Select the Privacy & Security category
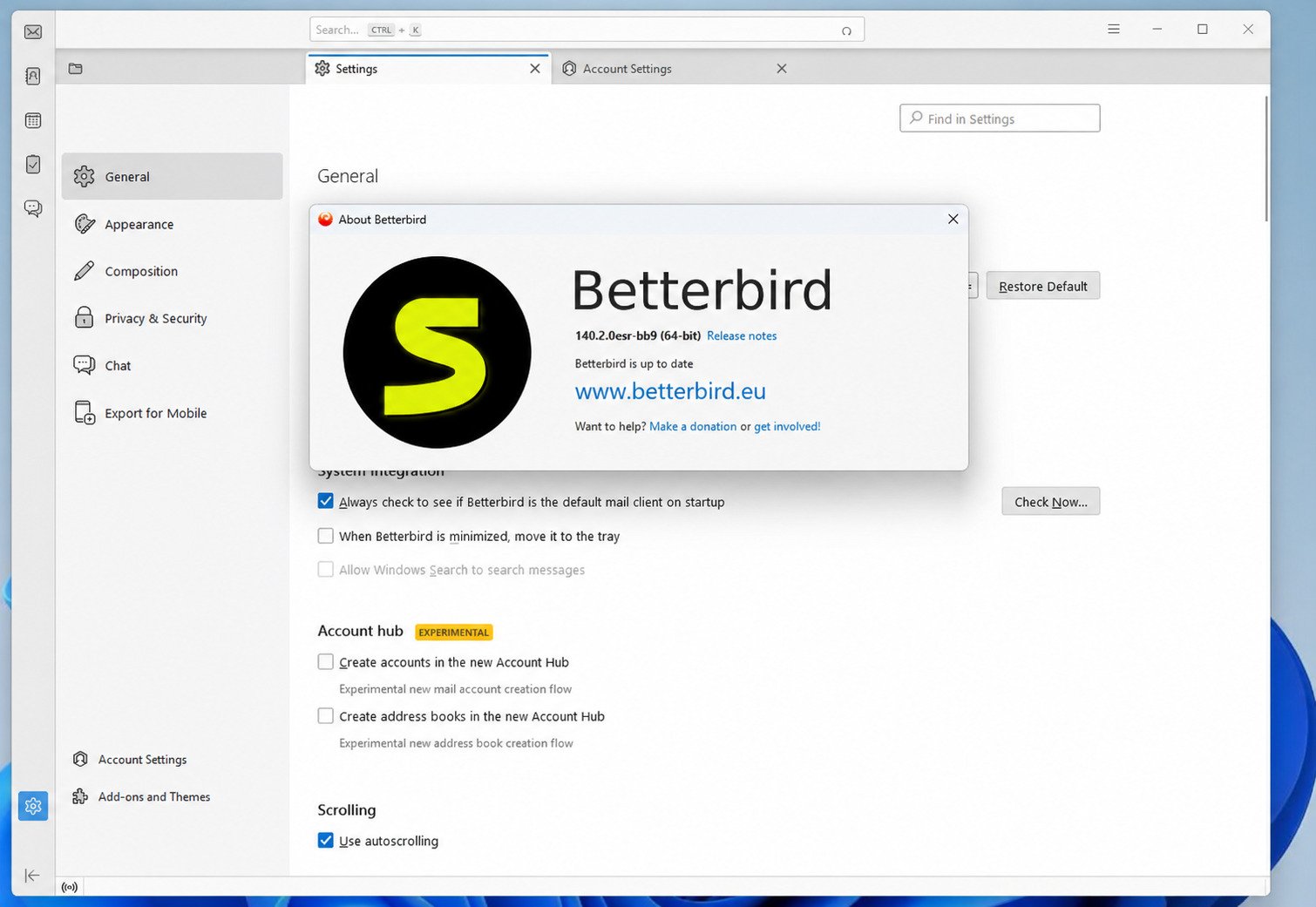This screenshot has height=907, width=1316. coord(173,318)
